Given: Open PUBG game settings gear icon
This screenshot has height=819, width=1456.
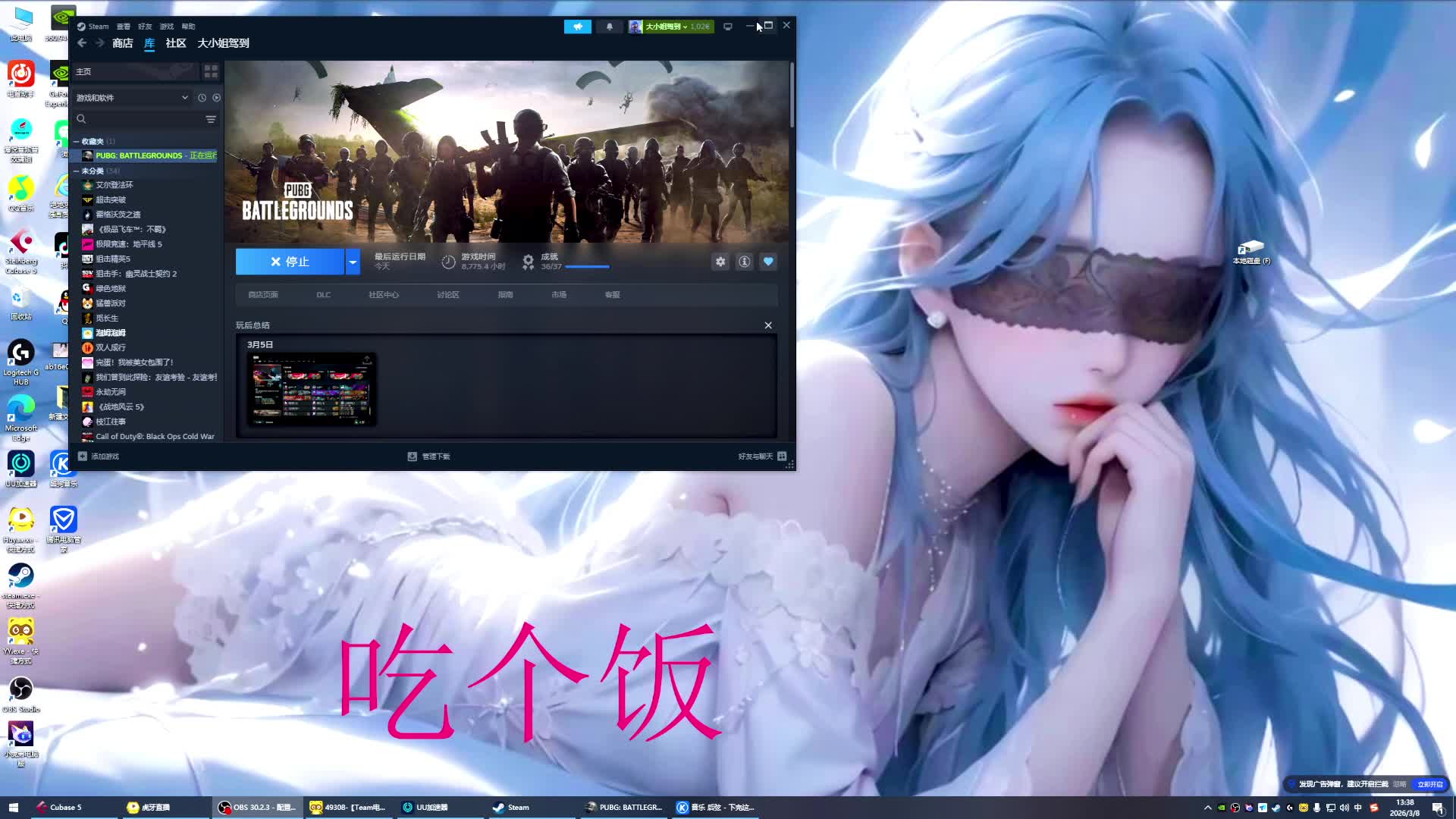Looking at the screenshot, I should [x=720, y=262].
